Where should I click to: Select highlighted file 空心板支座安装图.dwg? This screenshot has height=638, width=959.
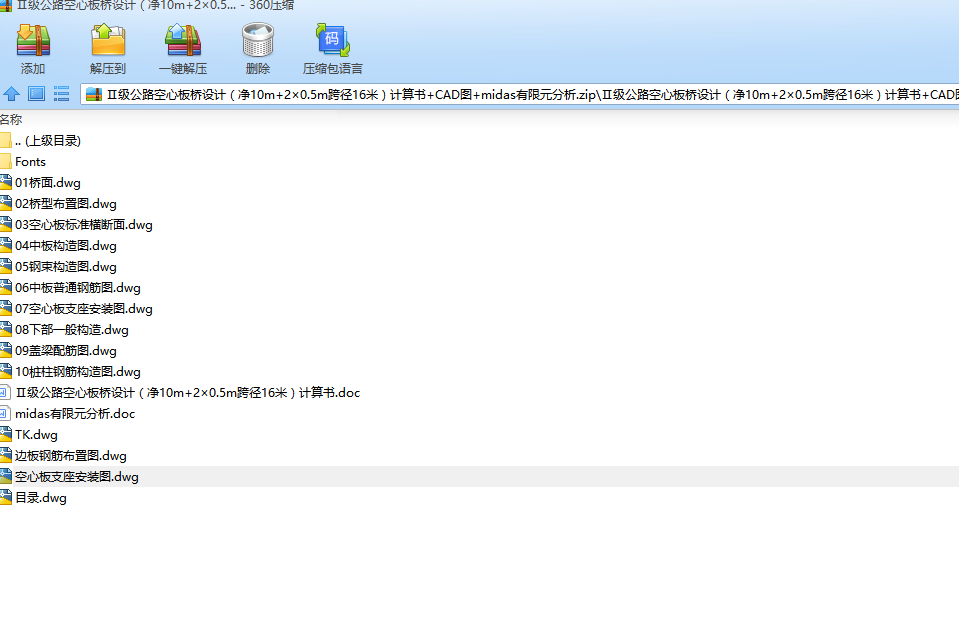click(76, 477)
